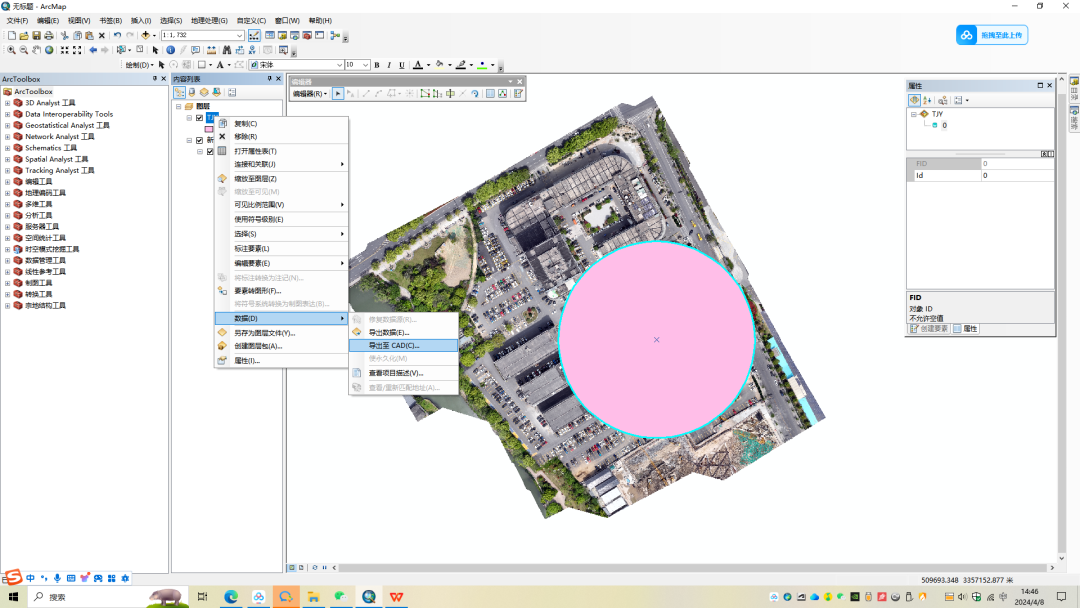Image resolution: width=1080 pixels, height=608 pixels.
Task: Open the font name dropdown
Action: tap(339, 65)
